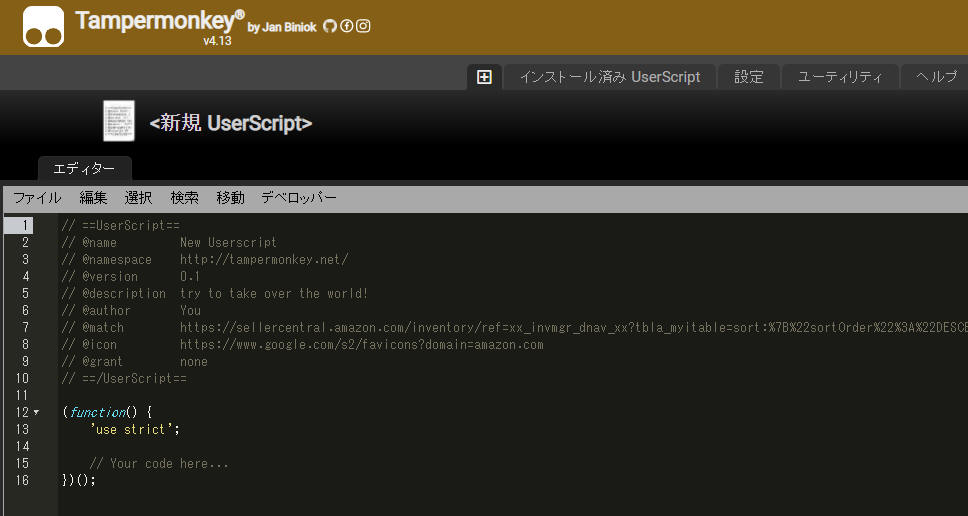Click the '@match' key on line 7
The image size is (968, 516).
[x=102, y=328]
